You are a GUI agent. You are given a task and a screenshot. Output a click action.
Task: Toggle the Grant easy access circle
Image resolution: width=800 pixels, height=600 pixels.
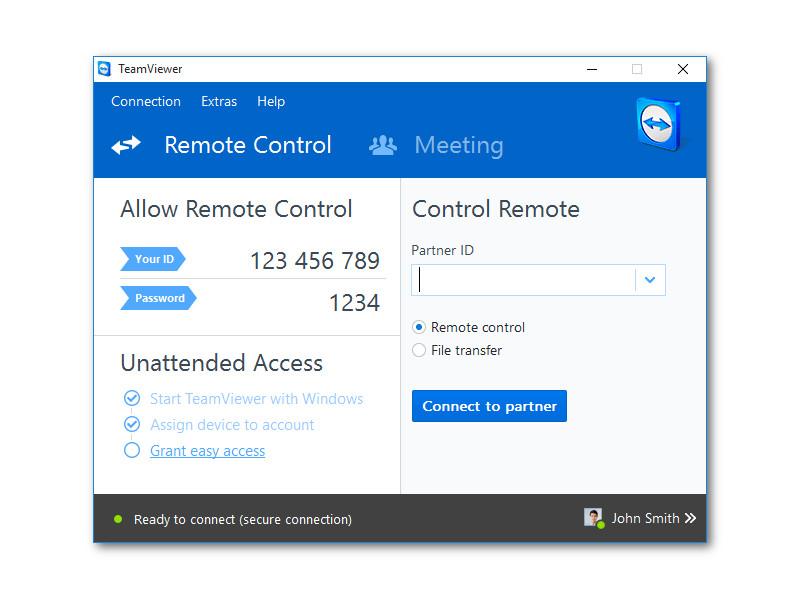(x=132, y=450)
